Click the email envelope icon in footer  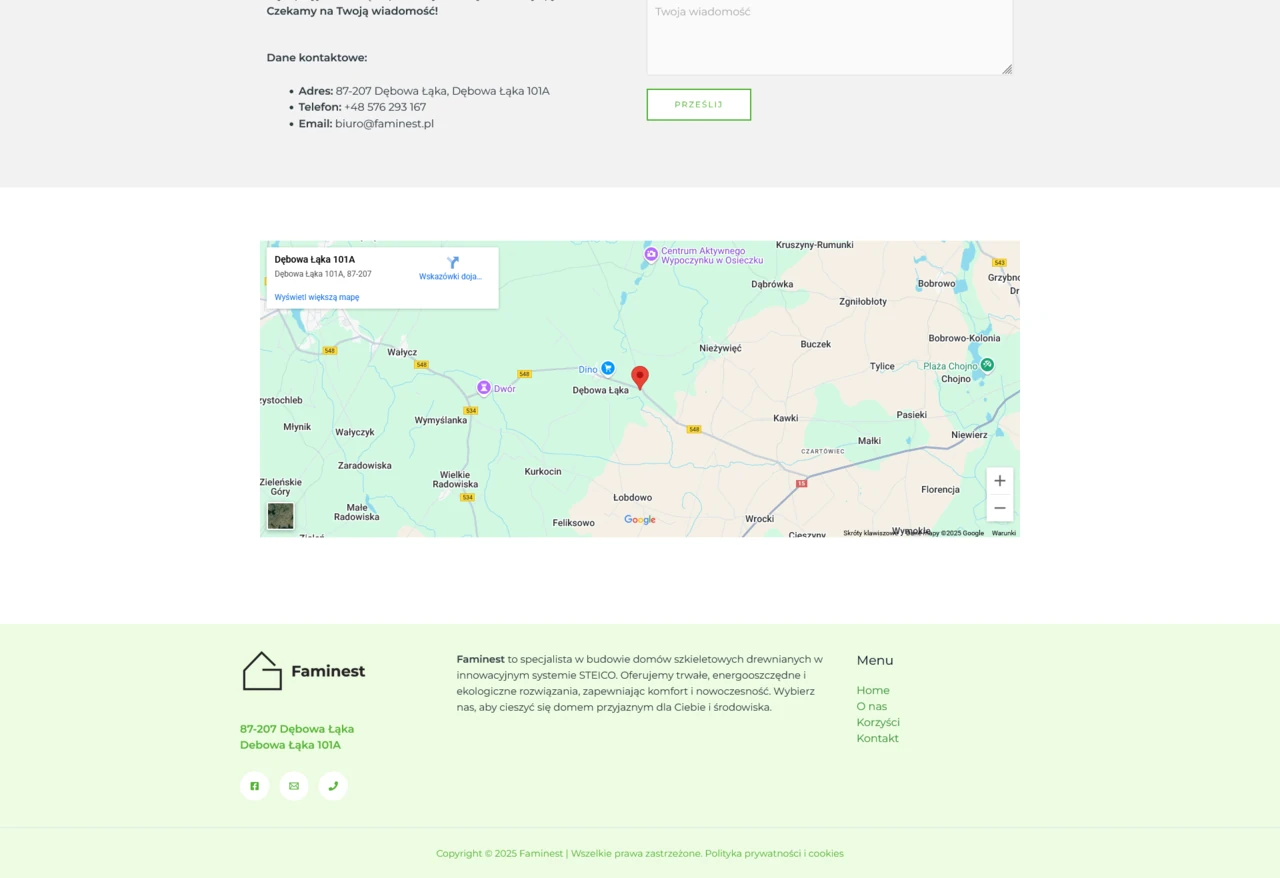click(x=294, y=786)
